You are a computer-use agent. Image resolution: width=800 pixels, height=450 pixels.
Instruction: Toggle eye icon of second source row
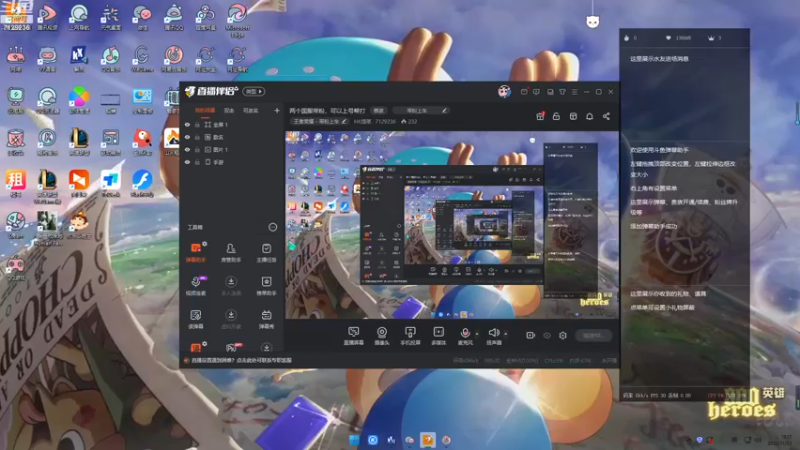pyautogui.click(x=187, y=137)
